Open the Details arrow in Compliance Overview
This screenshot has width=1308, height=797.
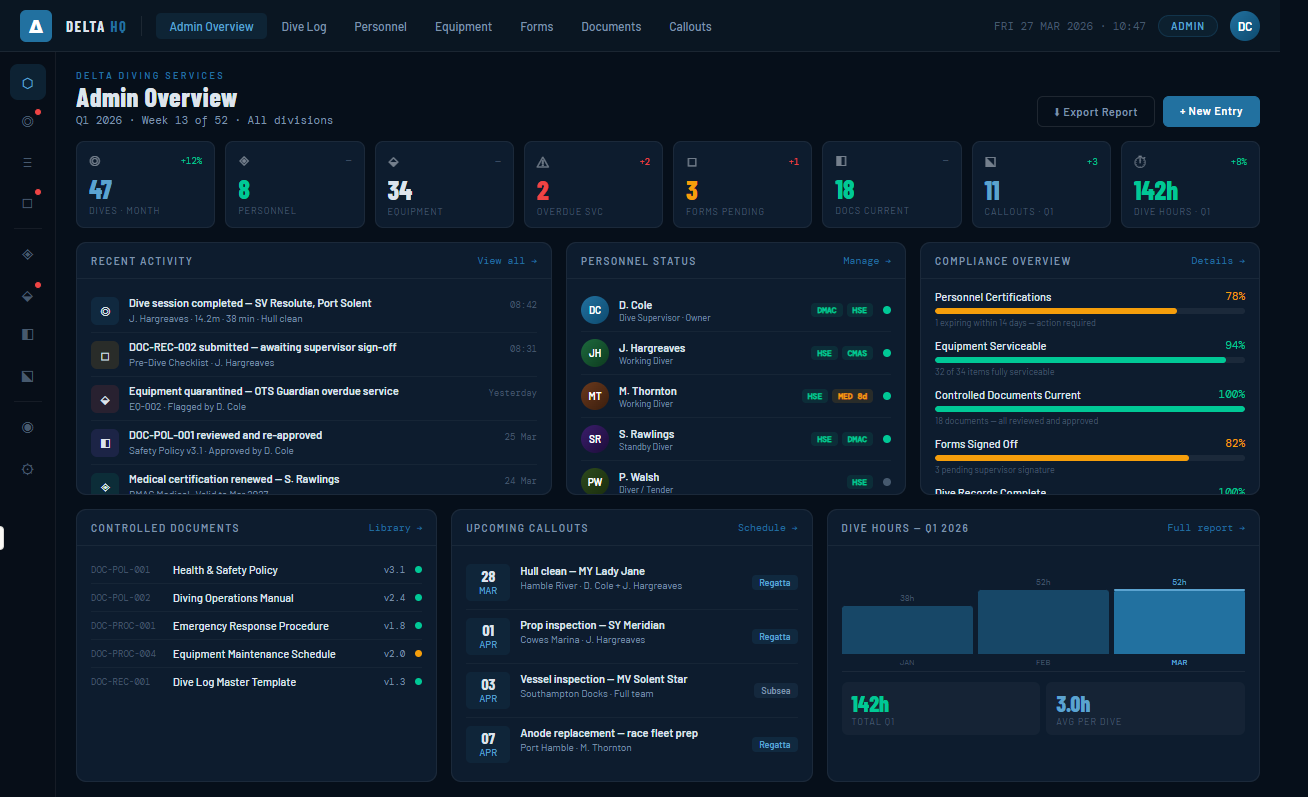coord(1217,260)
